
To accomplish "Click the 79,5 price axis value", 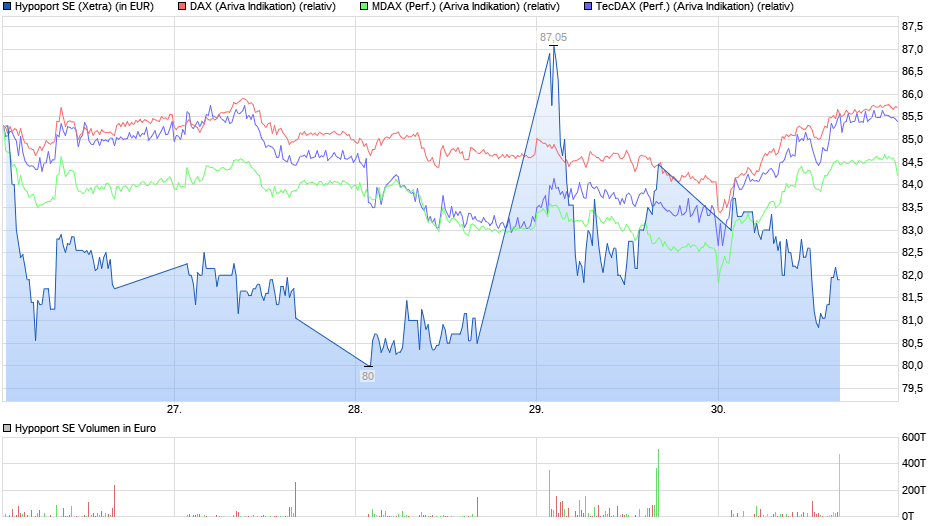I will (x=912, y=388).
